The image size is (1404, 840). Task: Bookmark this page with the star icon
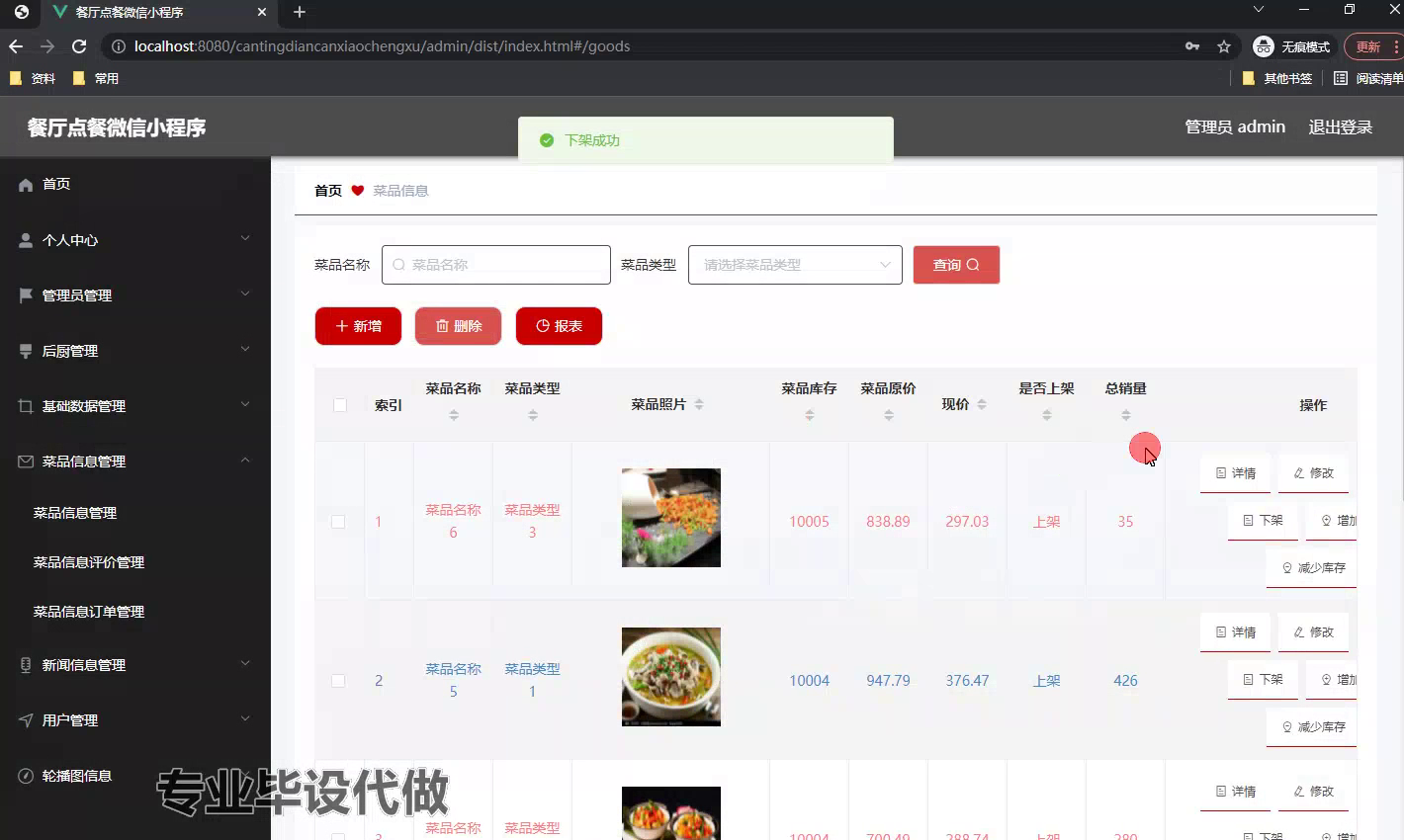pos(1224,46)
